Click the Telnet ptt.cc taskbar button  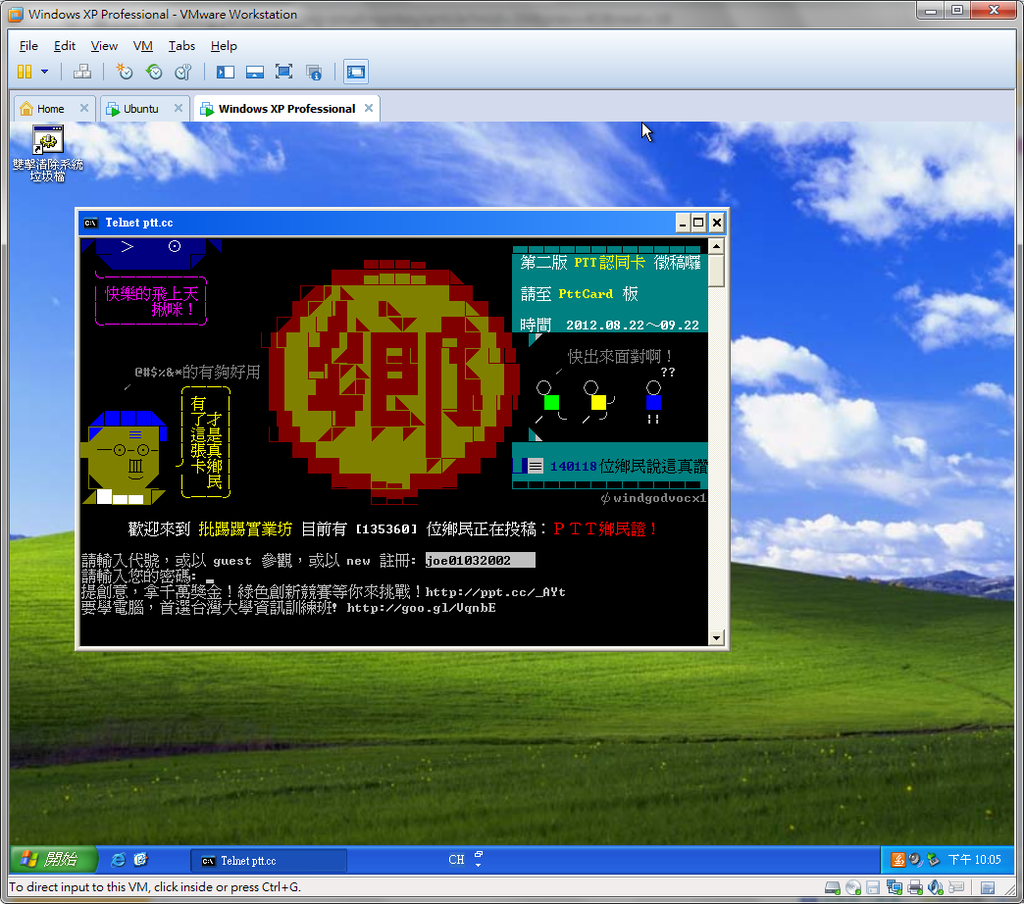[x=268, y=861]
